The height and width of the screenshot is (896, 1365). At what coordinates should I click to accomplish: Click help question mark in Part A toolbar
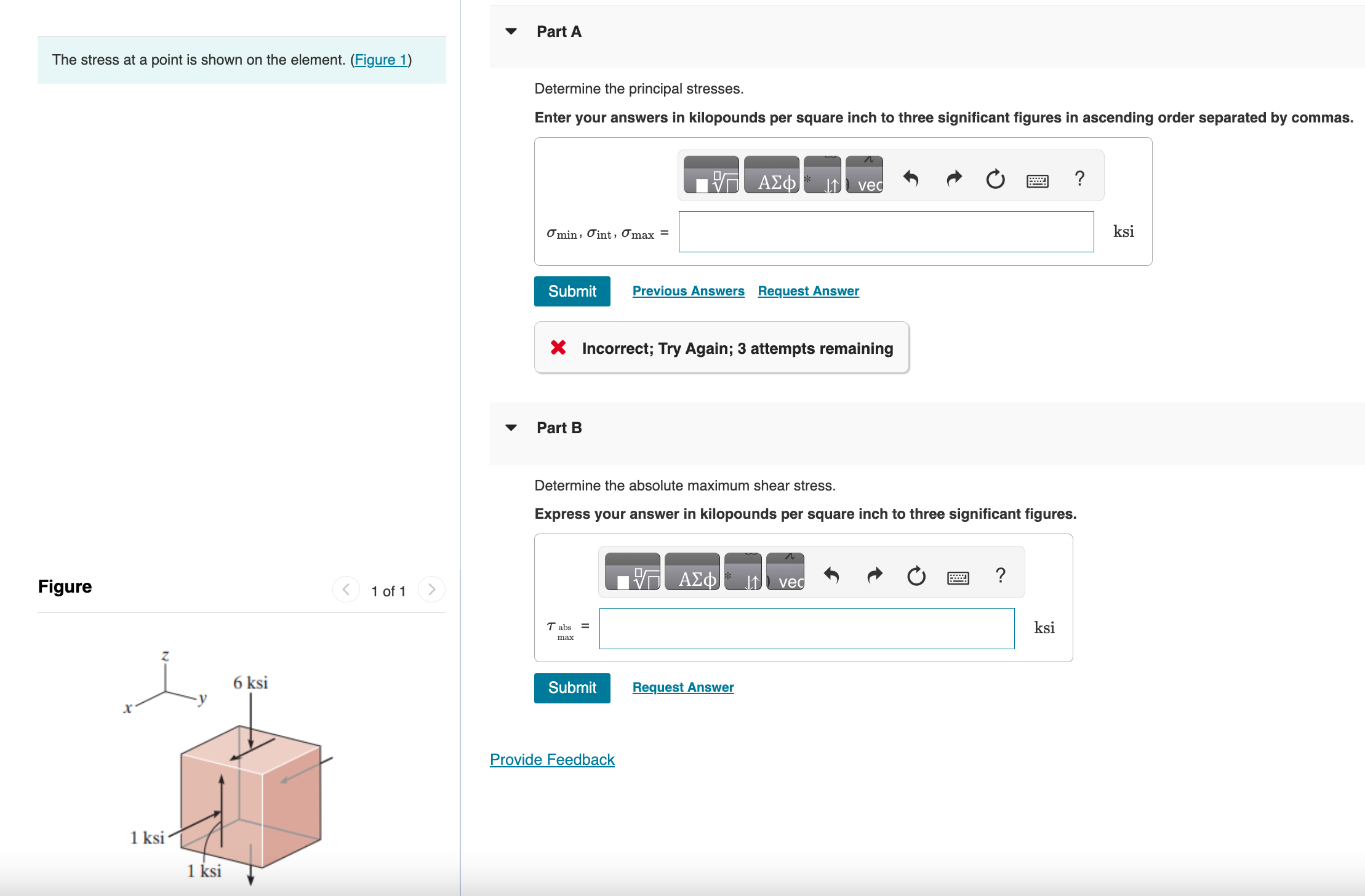(1079, 178)
